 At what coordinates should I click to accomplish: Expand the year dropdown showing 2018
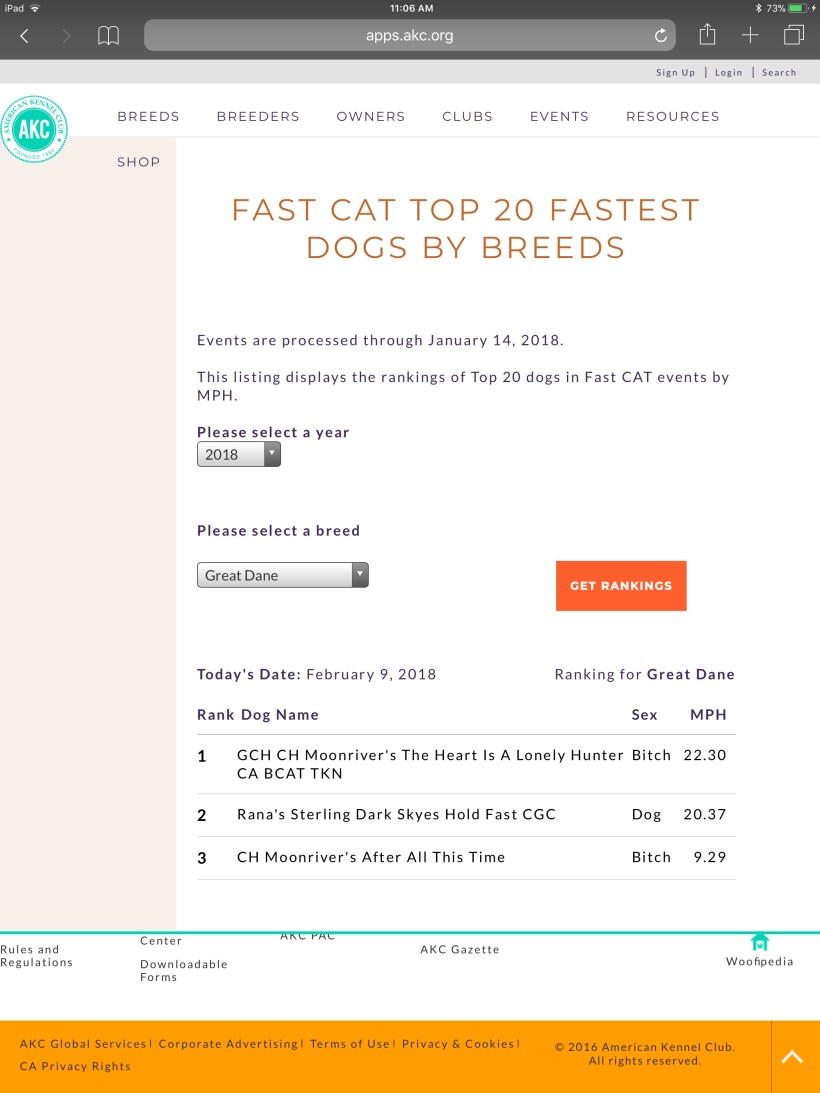239,455
